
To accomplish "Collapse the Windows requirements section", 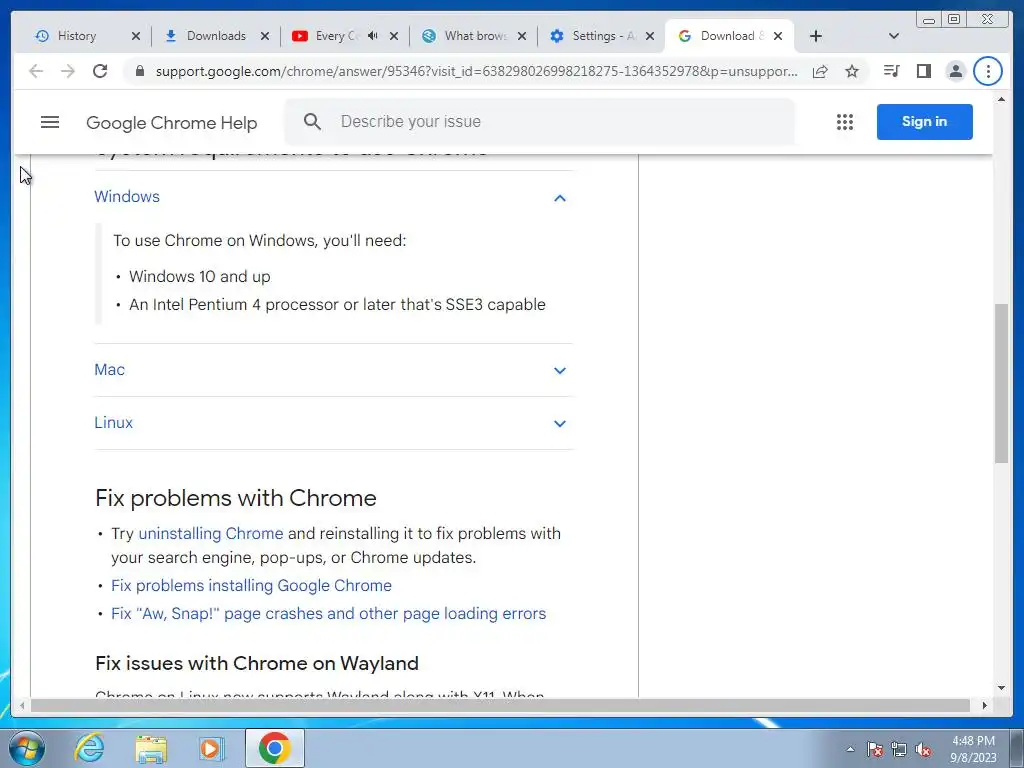I will [560, 198].
